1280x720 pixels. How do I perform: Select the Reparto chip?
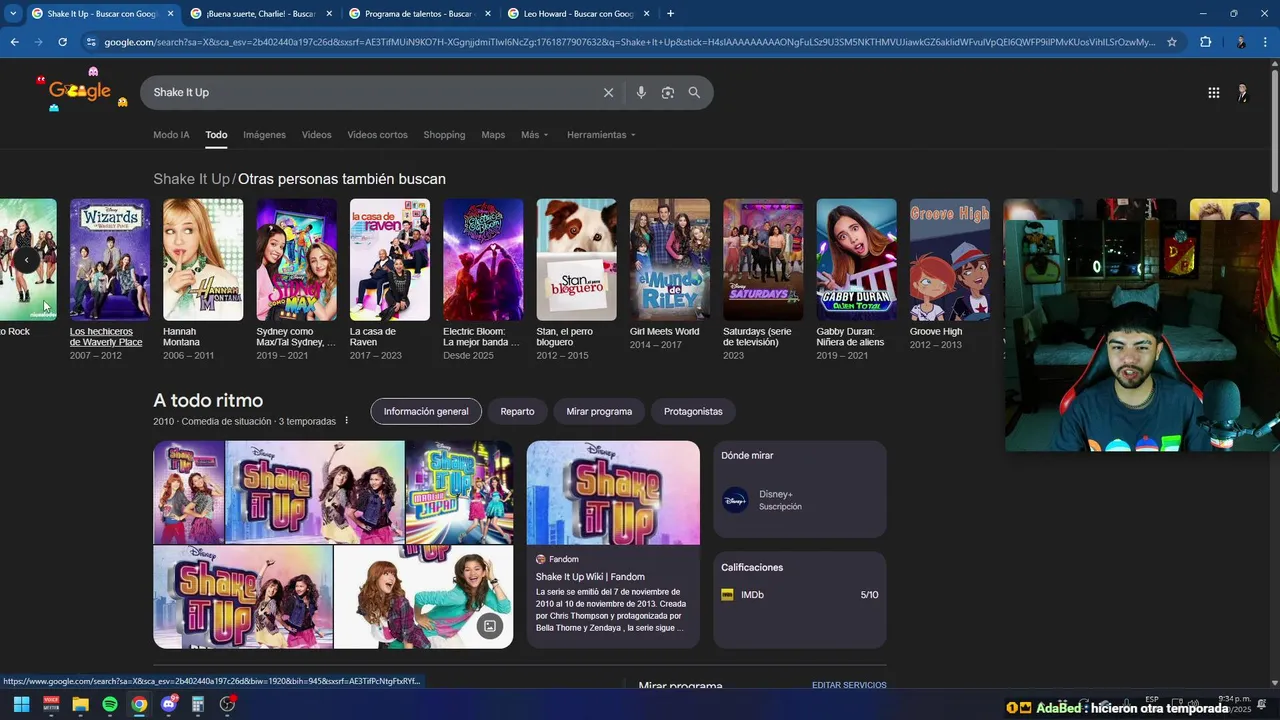pos(517,411)
